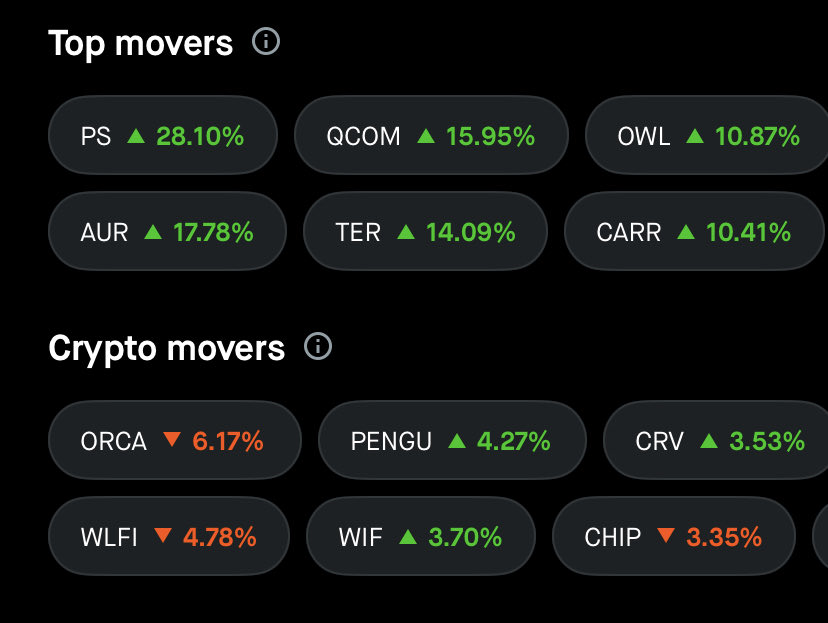Select the CHIP 3.35% chip
The height and width of the screenshot is (623, 828).
674,536
